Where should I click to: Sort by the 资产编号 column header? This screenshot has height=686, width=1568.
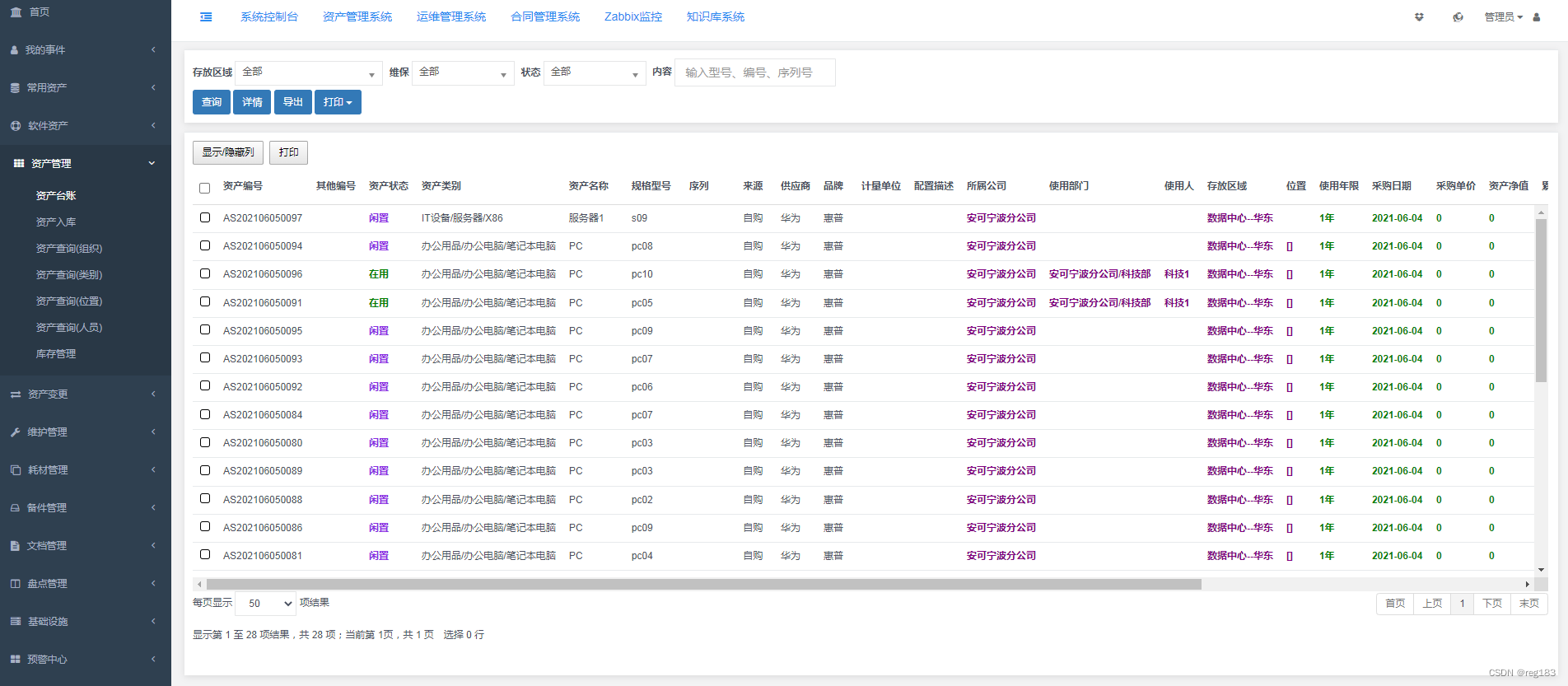tap(243, 186)
